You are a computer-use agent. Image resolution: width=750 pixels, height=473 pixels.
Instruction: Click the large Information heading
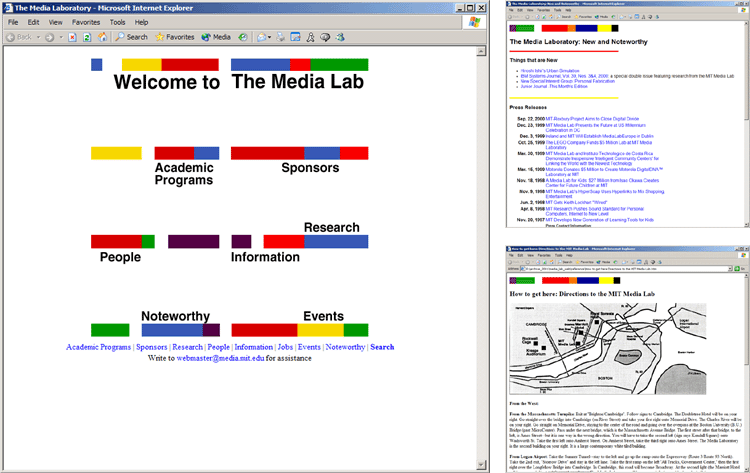pyautogui.click(x=265, y=257)
